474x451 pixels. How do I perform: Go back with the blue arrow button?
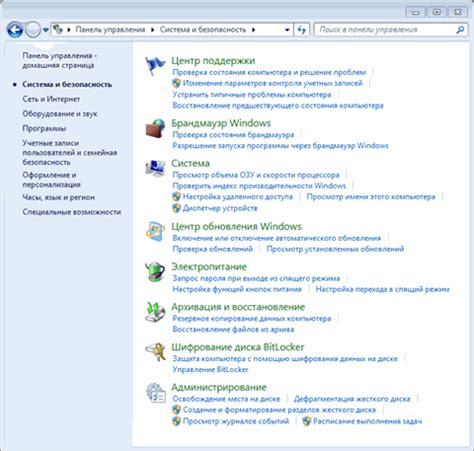coord(15,30)
